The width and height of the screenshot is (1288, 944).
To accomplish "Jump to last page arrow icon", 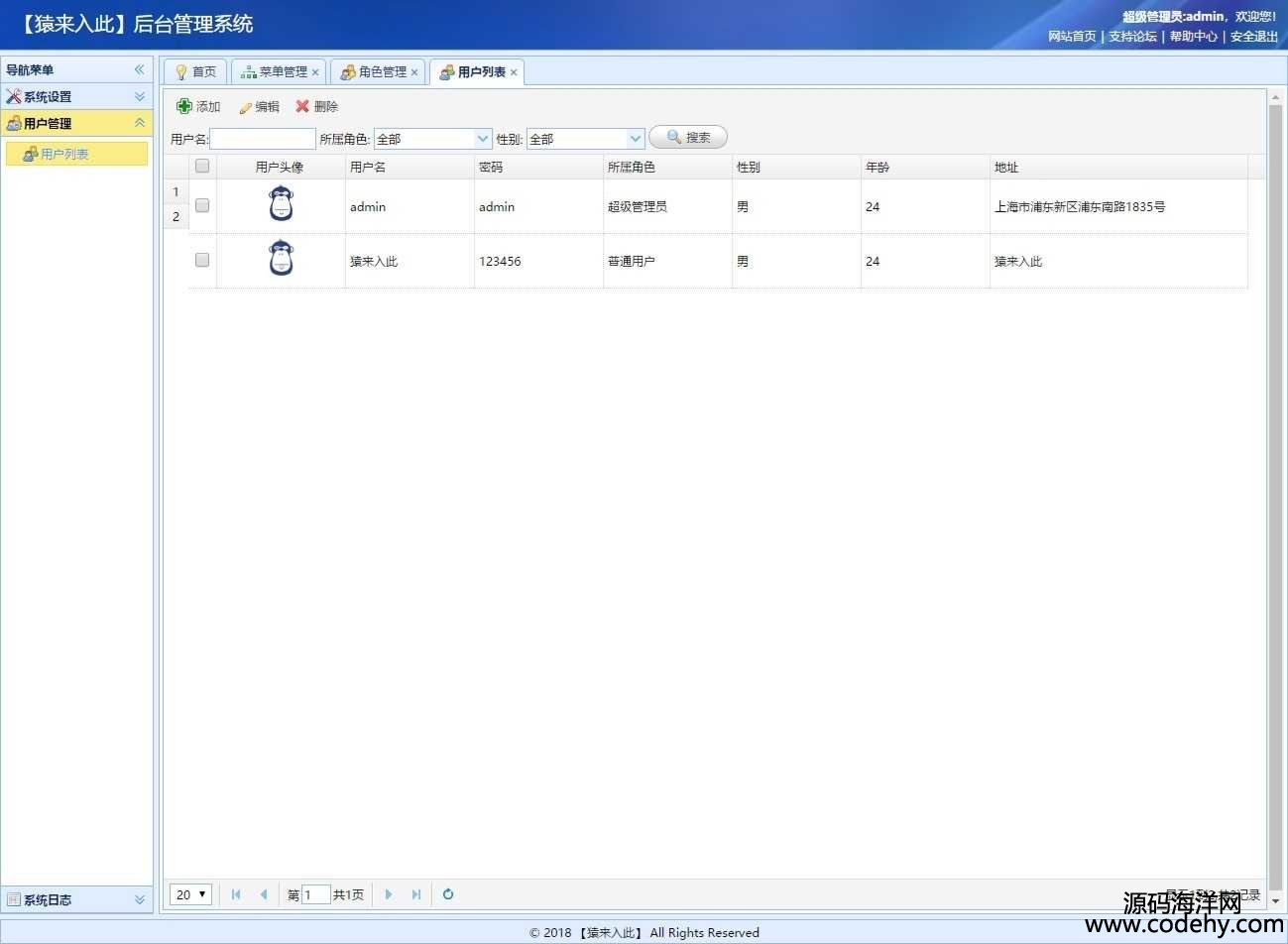I will click(x=416, y=894).
